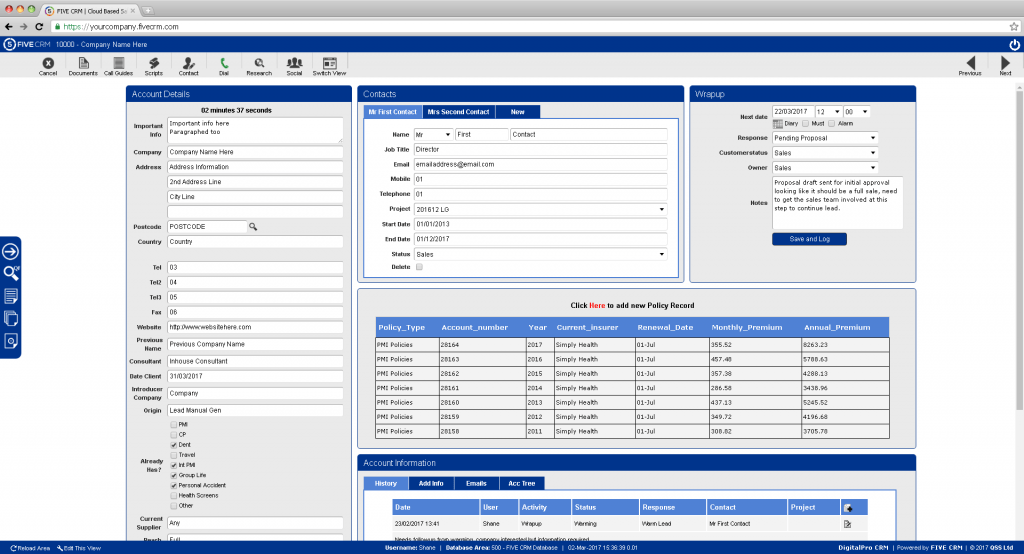Untick the Personal Accident checkbox

pos(174,485)
